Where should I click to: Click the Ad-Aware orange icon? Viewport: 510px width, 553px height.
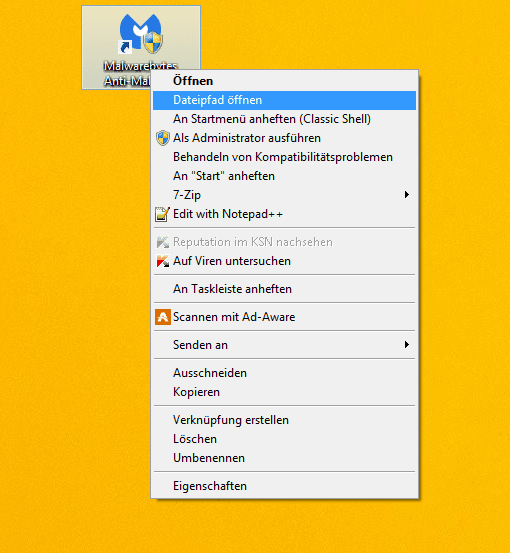click(163, 317)
